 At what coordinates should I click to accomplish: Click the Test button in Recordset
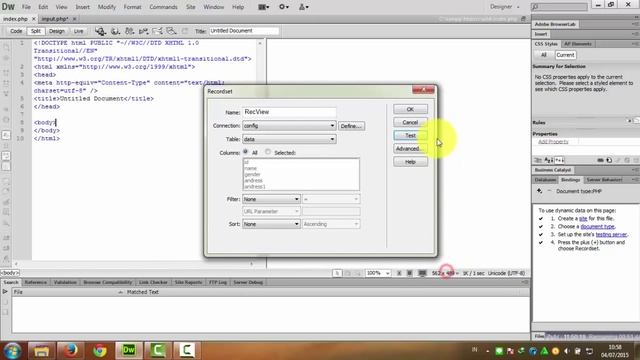click(x=410, y=136)
